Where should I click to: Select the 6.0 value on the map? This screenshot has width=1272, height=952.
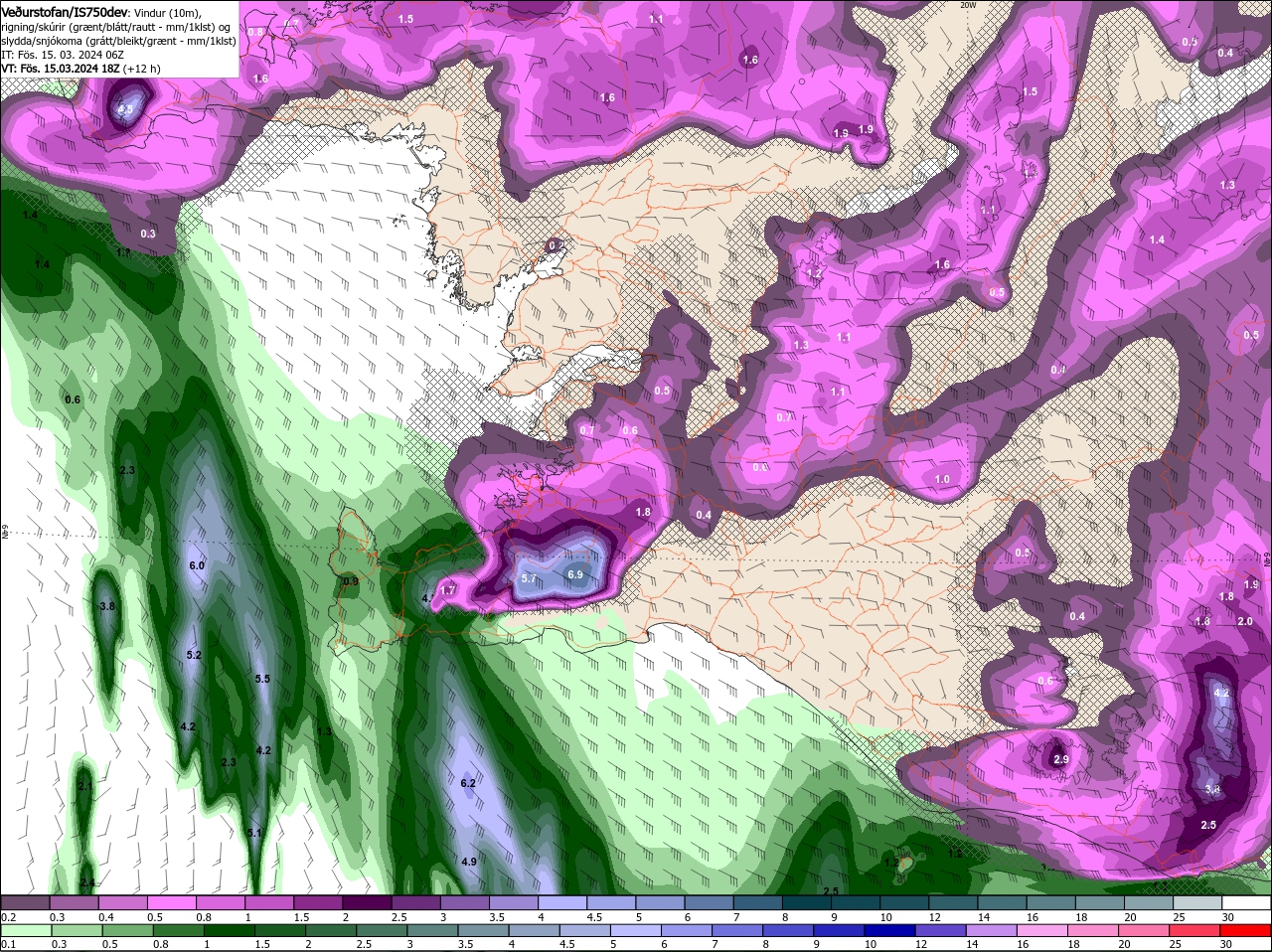197,565
